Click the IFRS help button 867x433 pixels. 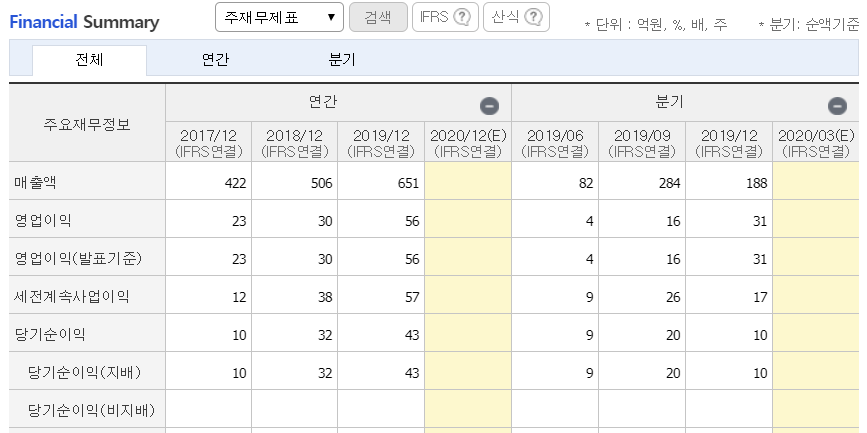(x=445, y=17)
